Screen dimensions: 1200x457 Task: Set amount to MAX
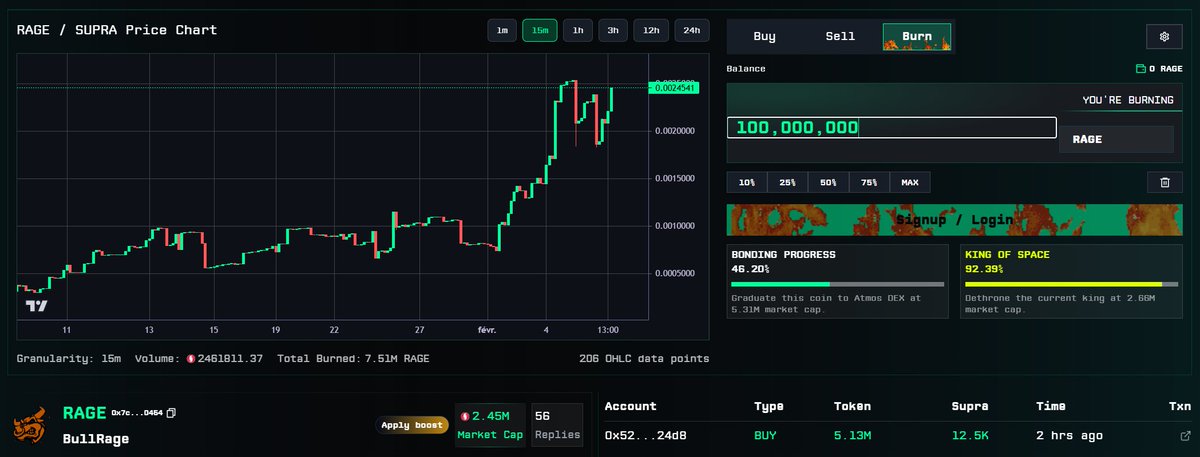tap(910, 182)
